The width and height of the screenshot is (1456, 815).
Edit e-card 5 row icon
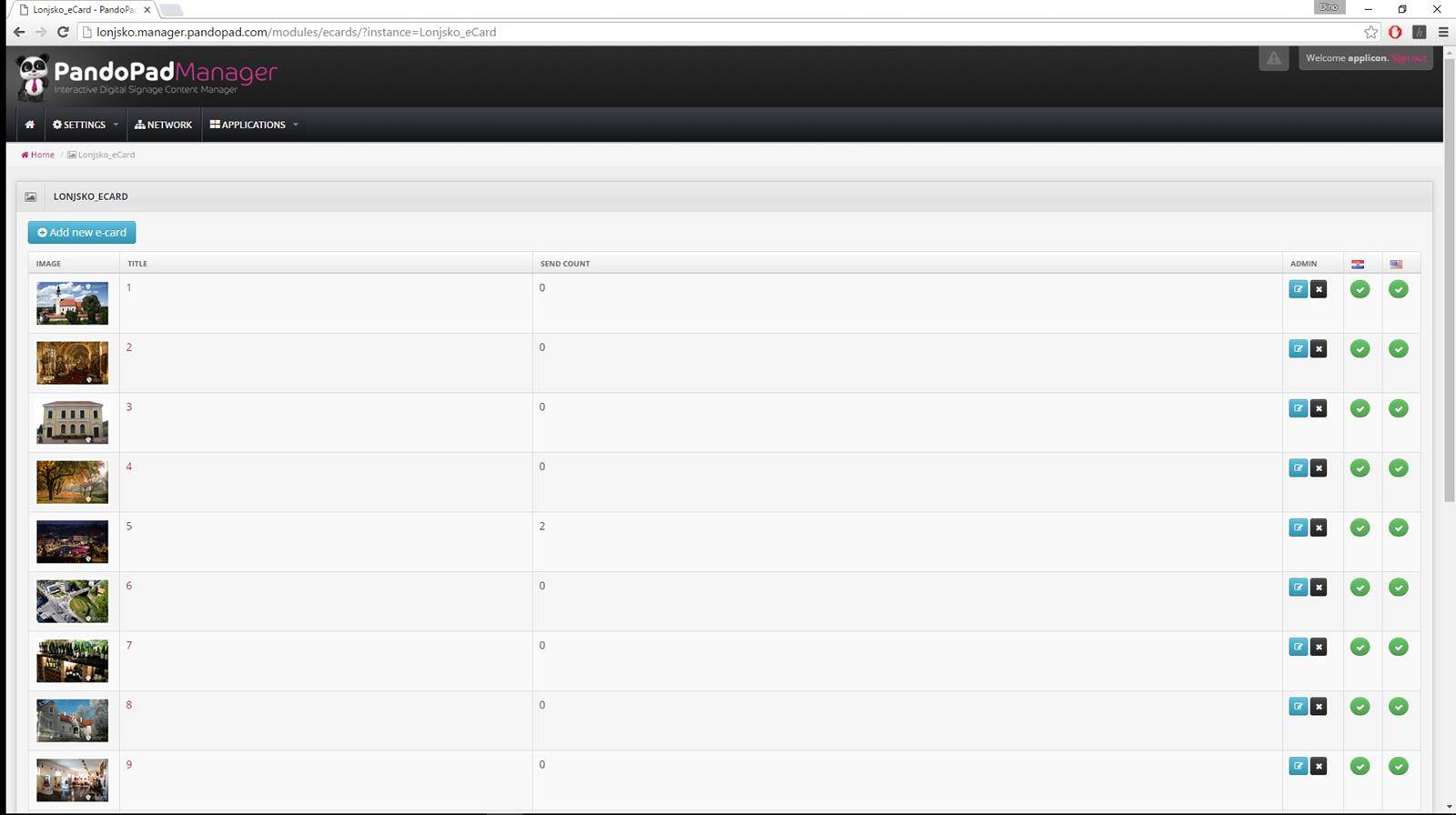tap(1298, 528)
